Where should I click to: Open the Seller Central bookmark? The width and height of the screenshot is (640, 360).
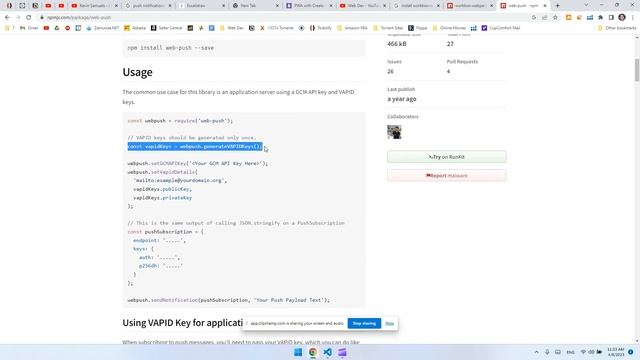(166, 28)
